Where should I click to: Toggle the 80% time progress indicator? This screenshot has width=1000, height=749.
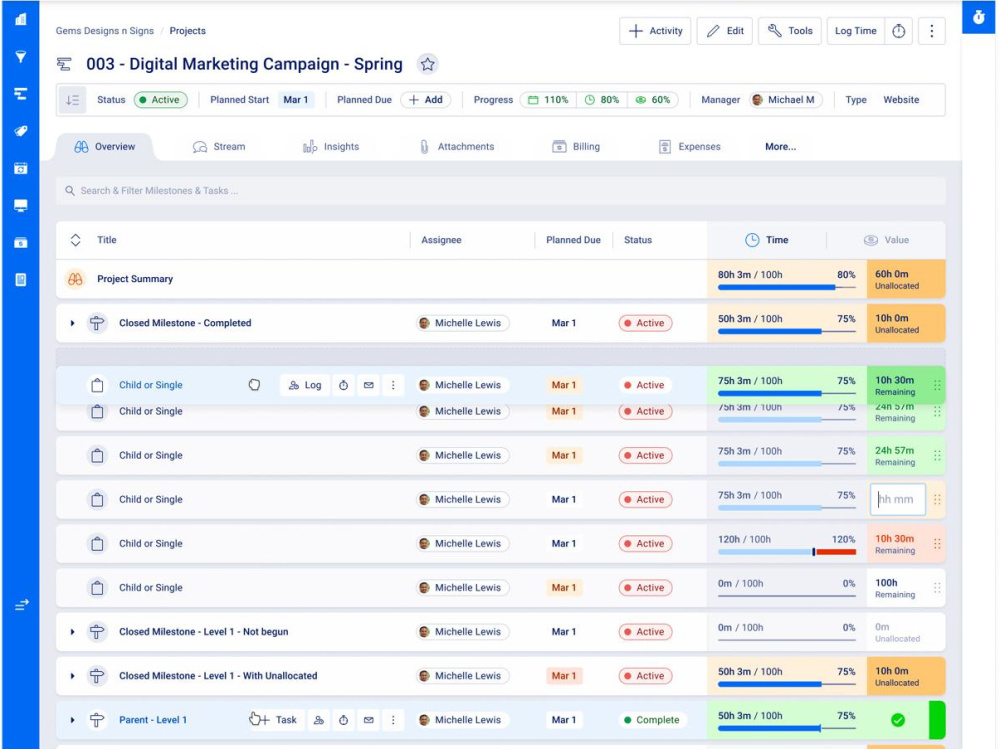point(602,100)
